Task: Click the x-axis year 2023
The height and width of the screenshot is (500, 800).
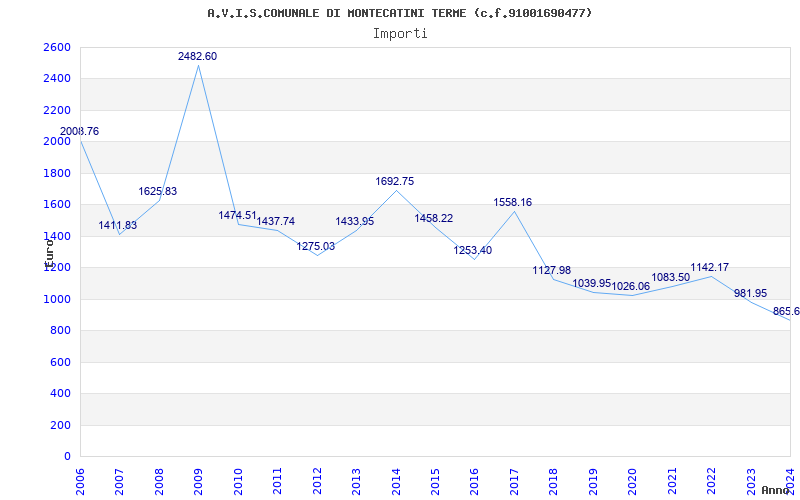Action: pyautogui.click(x=751, y=482)
